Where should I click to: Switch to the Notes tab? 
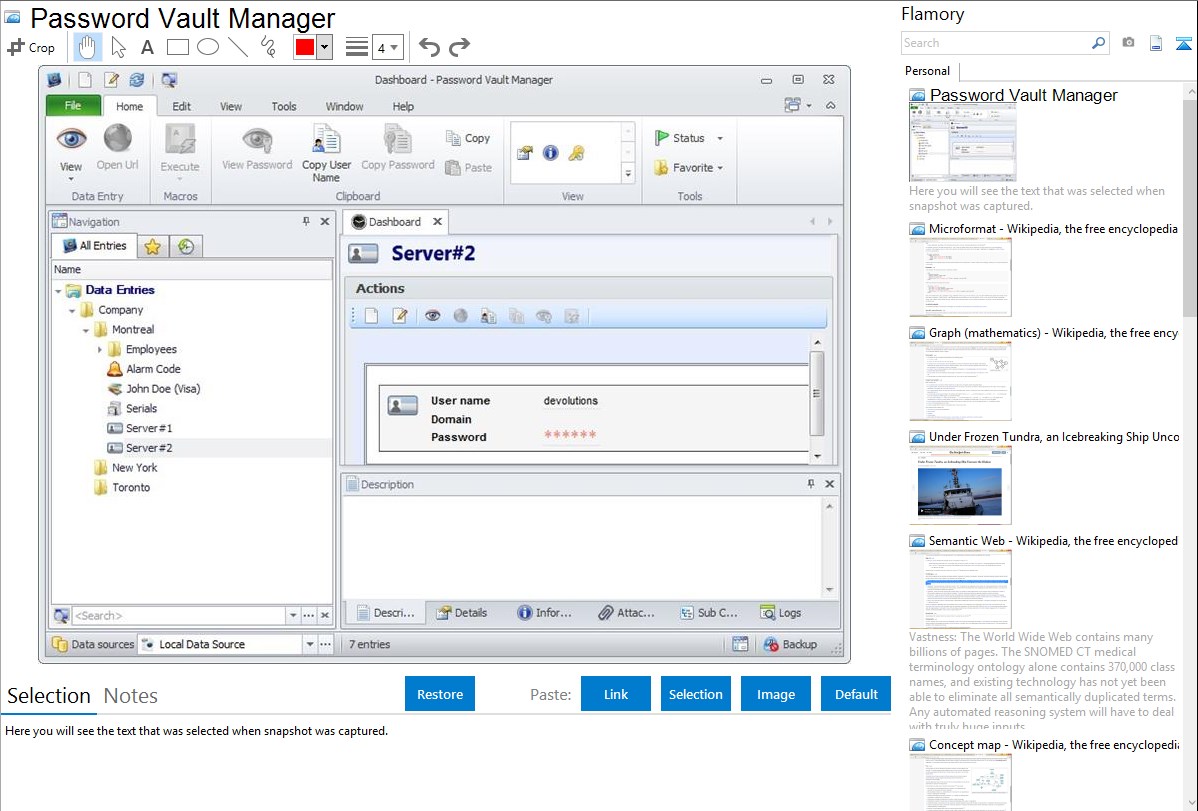[x=130, y=696]
